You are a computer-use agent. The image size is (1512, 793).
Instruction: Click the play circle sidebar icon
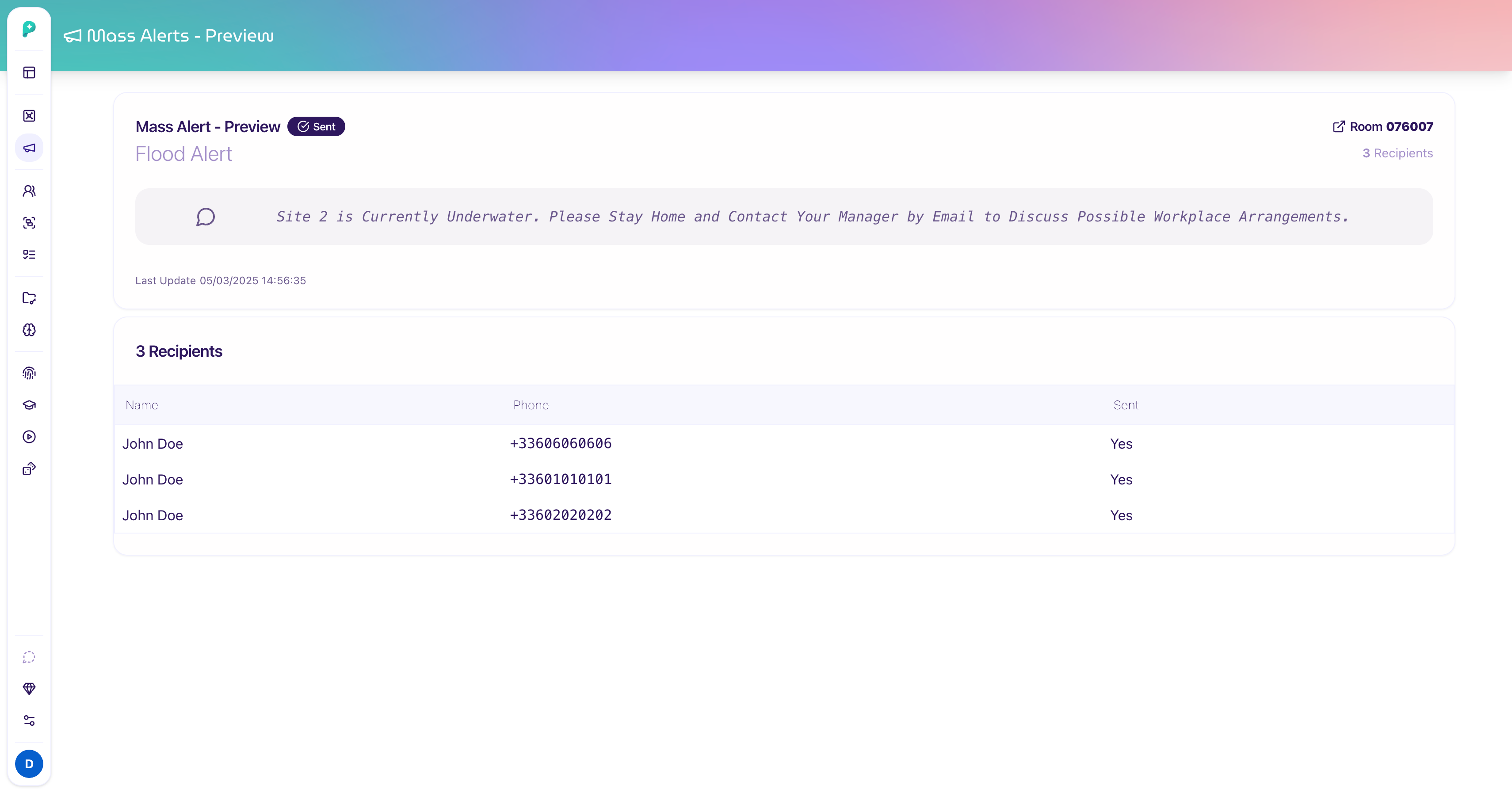click(29, 437)
